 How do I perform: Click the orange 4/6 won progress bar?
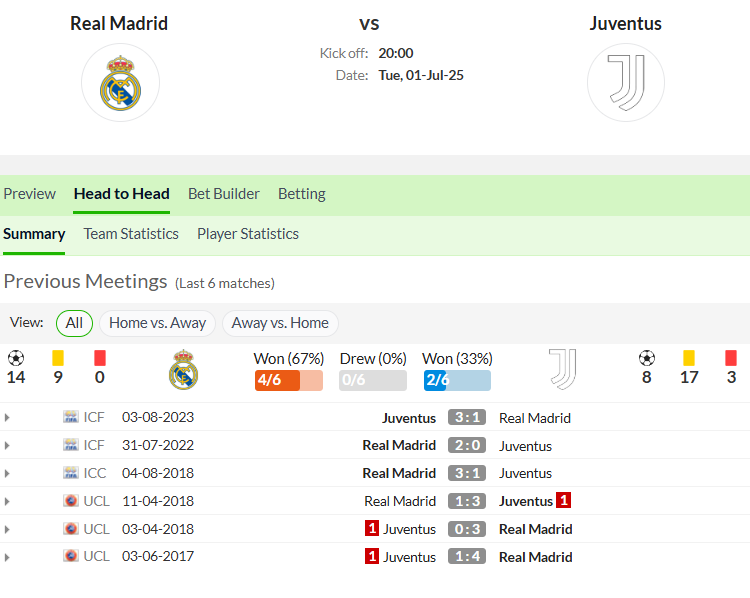(288, 380)
